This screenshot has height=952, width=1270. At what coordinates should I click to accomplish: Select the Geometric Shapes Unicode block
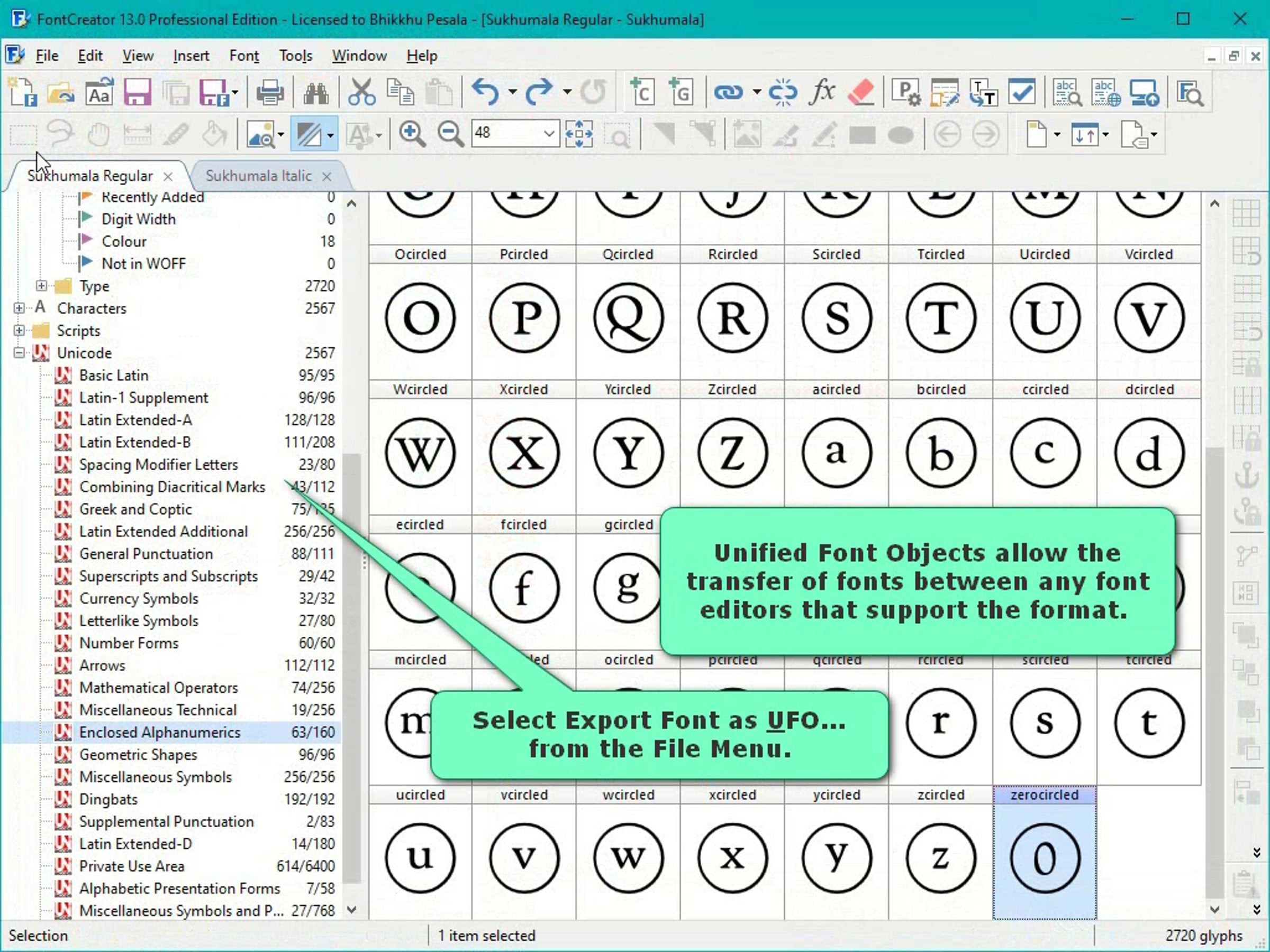pyautogui.click(x=138, y=755)
